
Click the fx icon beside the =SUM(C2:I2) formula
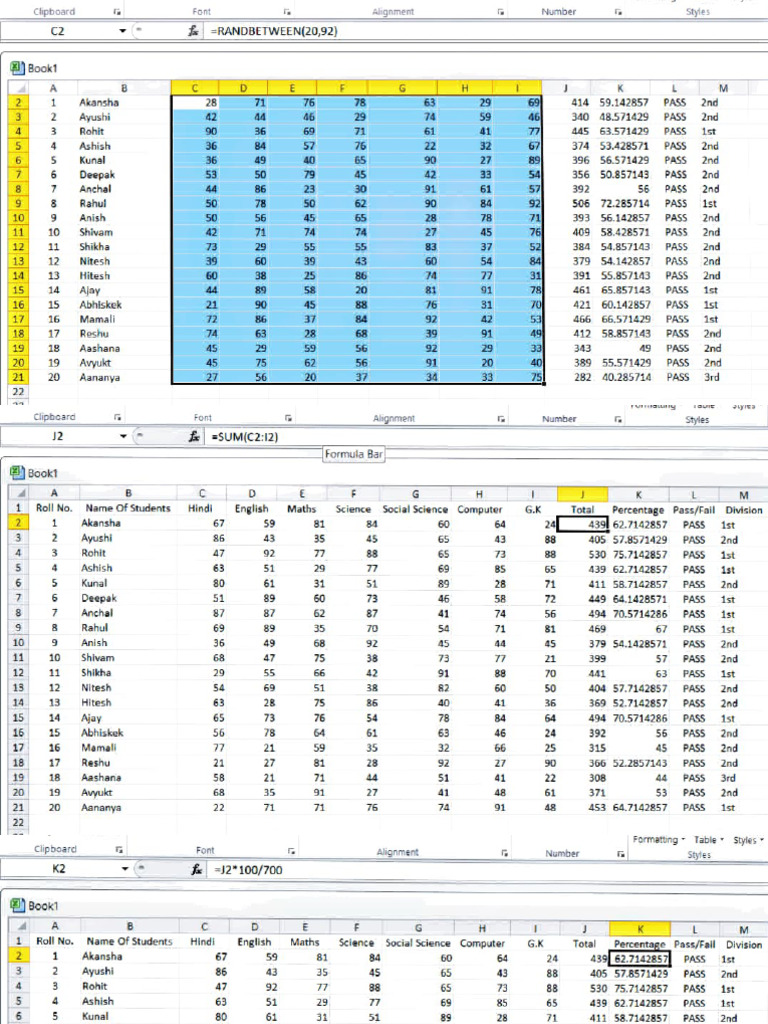pyautogui.click(x=194, y=436)
